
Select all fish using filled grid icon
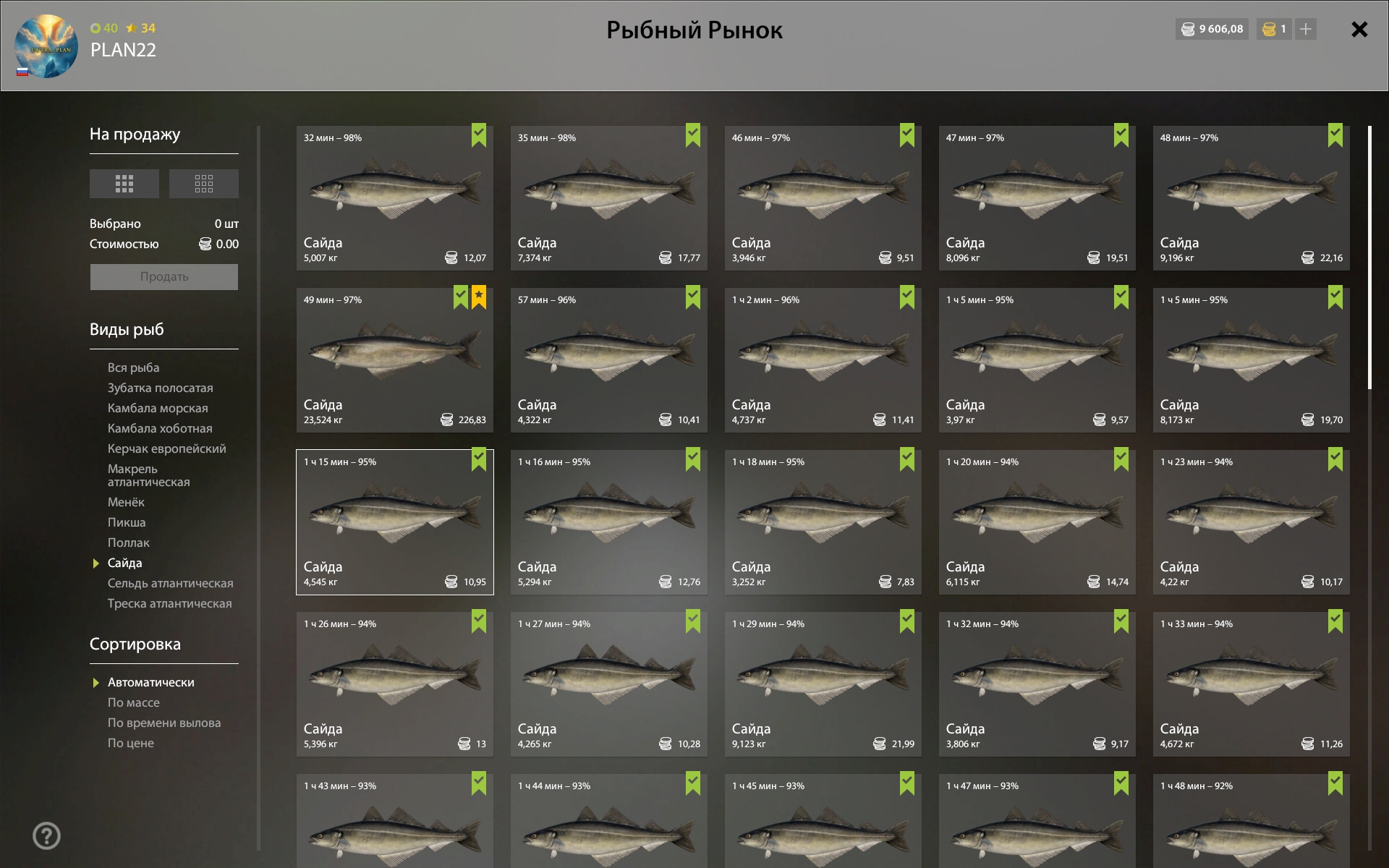point(124,184)
